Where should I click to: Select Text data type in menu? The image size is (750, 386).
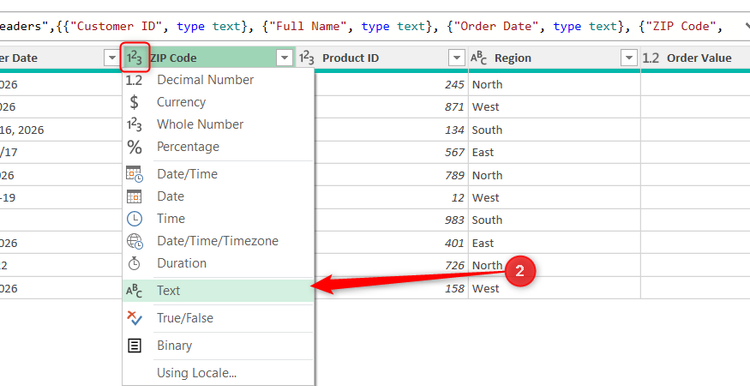tap(219, 290)
